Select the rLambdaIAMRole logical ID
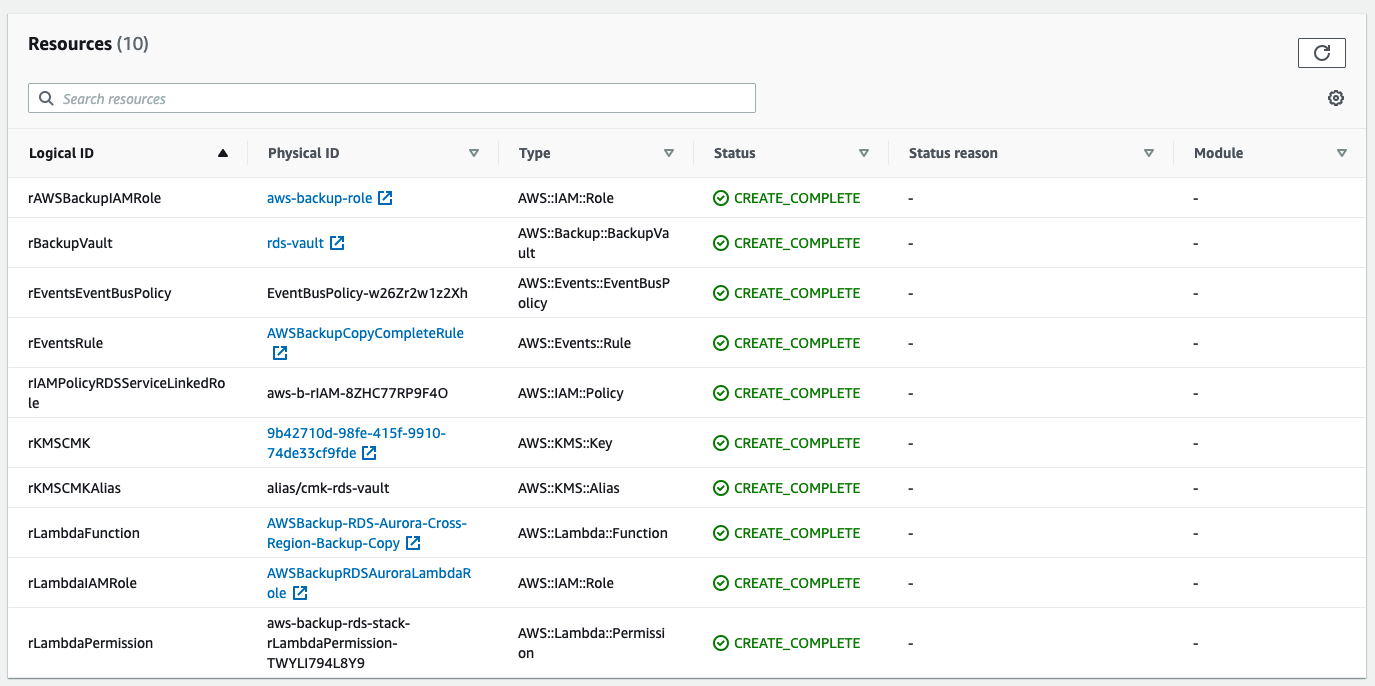Viewport: 1375px width, 686px height. [83, 583]
